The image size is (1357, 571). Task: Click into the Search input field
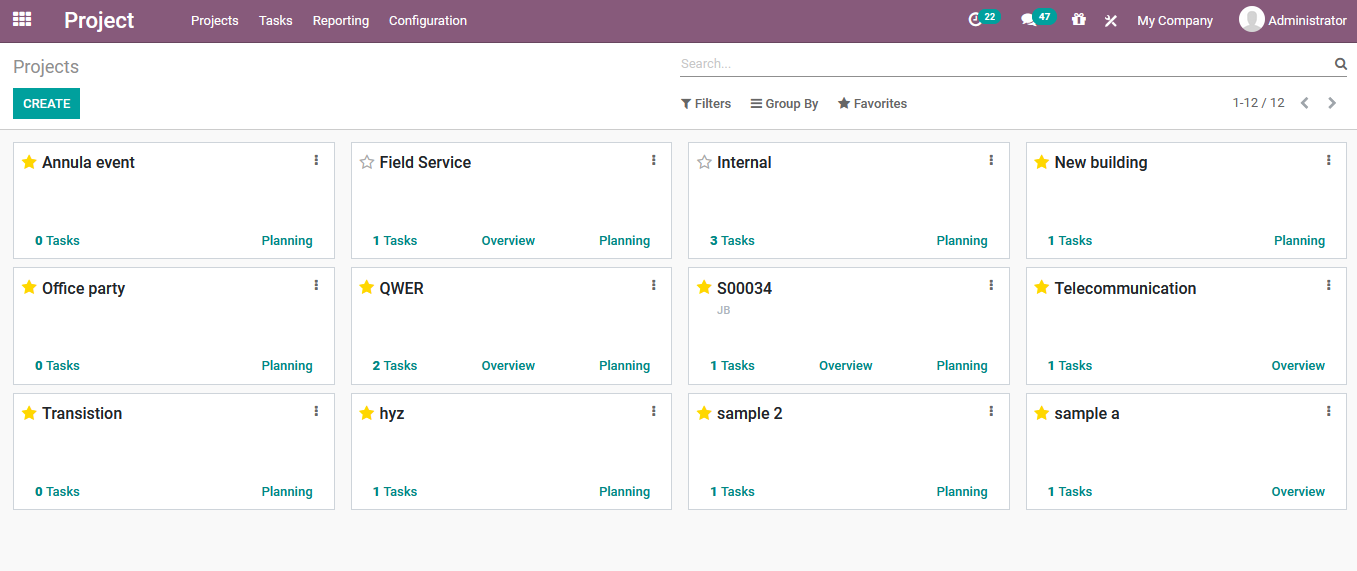1000,64
